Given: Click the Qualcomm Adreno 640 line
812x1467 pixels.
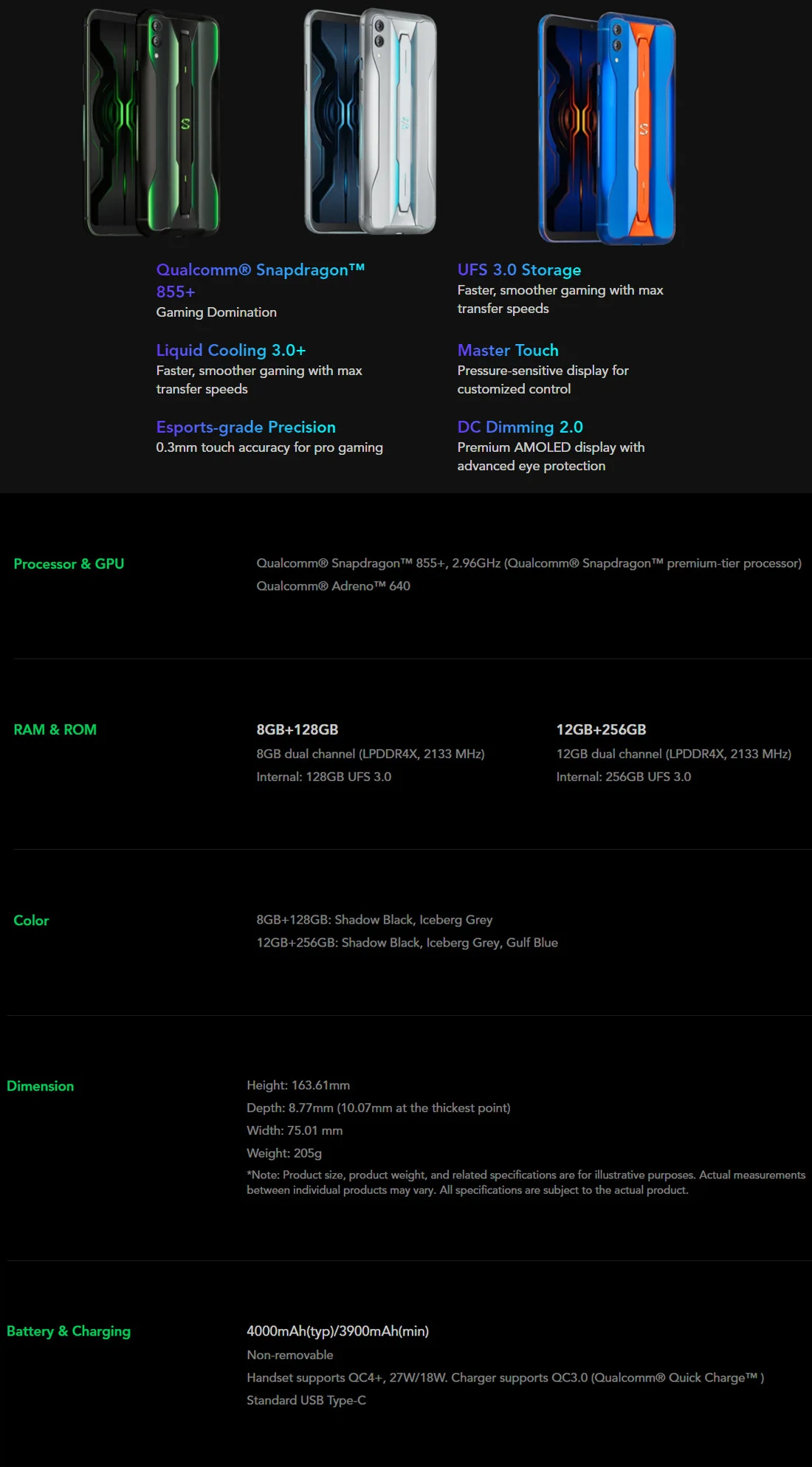Looking at the screenshot, I should [x=333, y=586].
